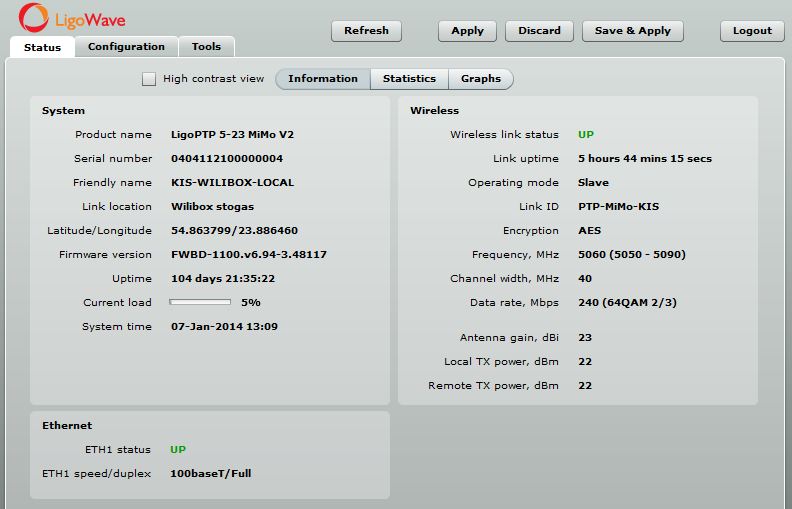Log out using the Logout button
Image resolution: width=792 pixels, height=509 pixels.
click(752, 31)
